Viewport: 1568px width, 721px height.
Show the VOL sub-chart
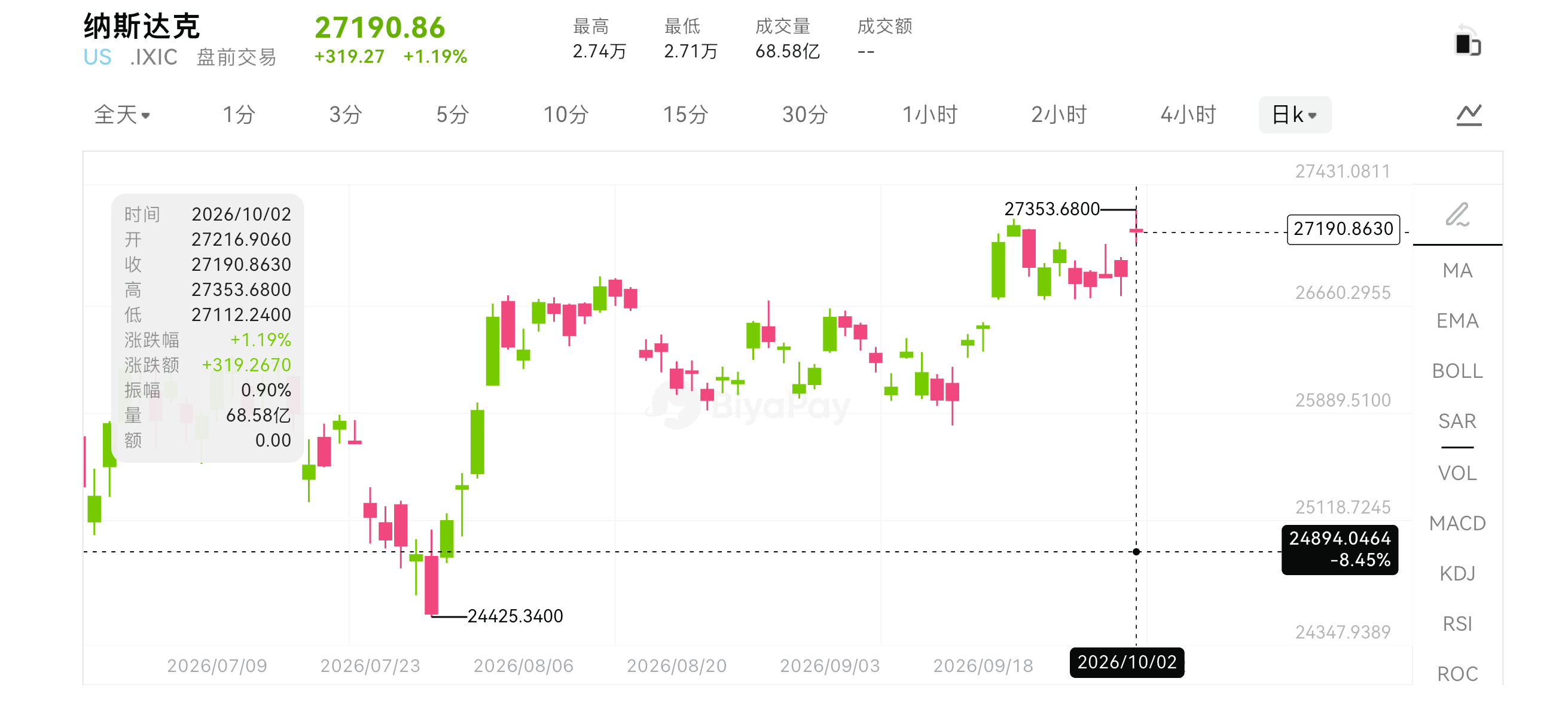1457,473
